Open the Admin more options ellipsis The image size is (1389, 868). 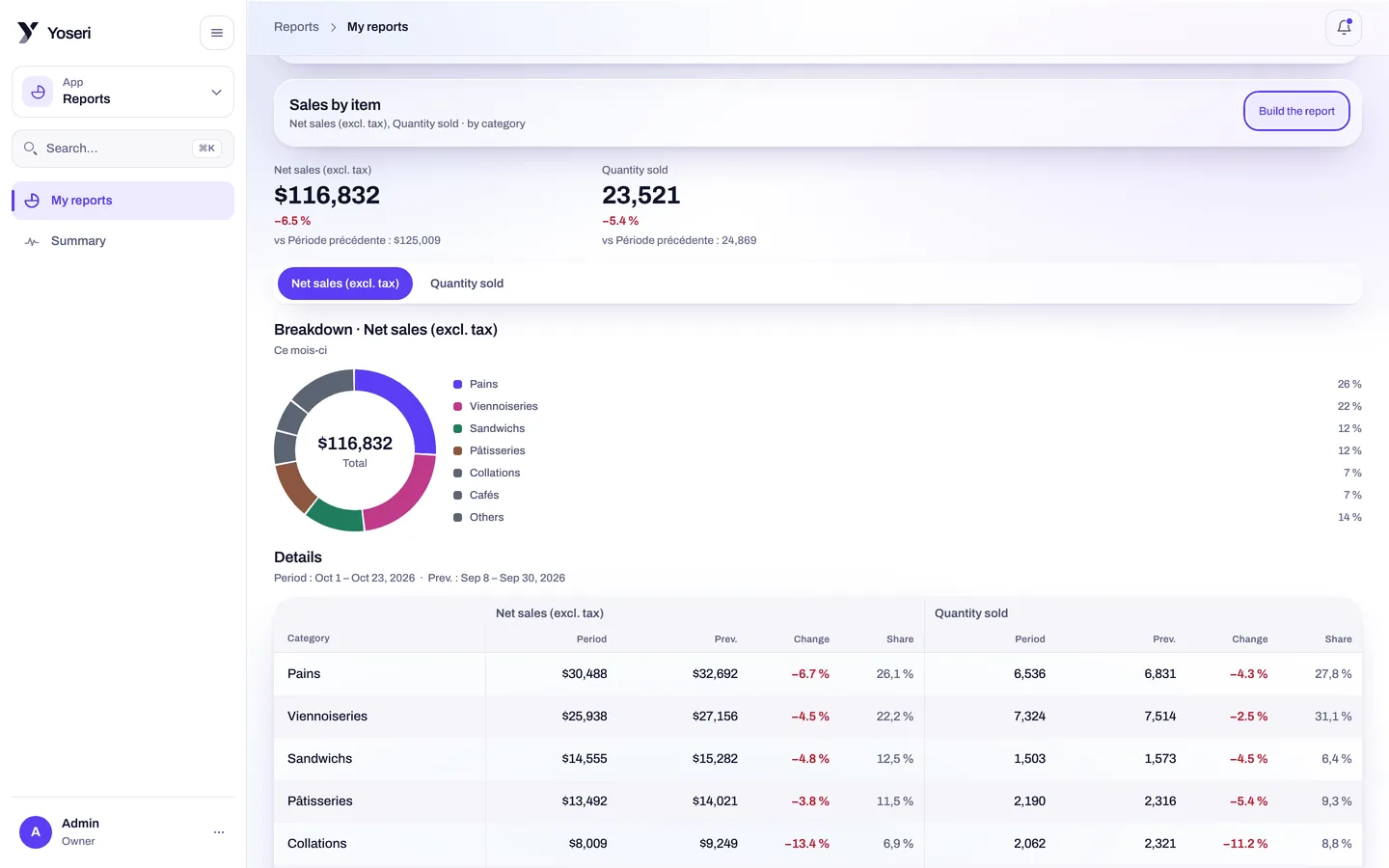(219, 832)
